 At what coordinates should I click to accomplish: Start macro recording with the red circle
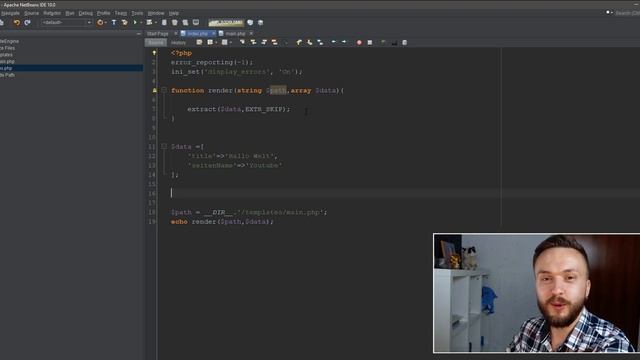point(359,42)
